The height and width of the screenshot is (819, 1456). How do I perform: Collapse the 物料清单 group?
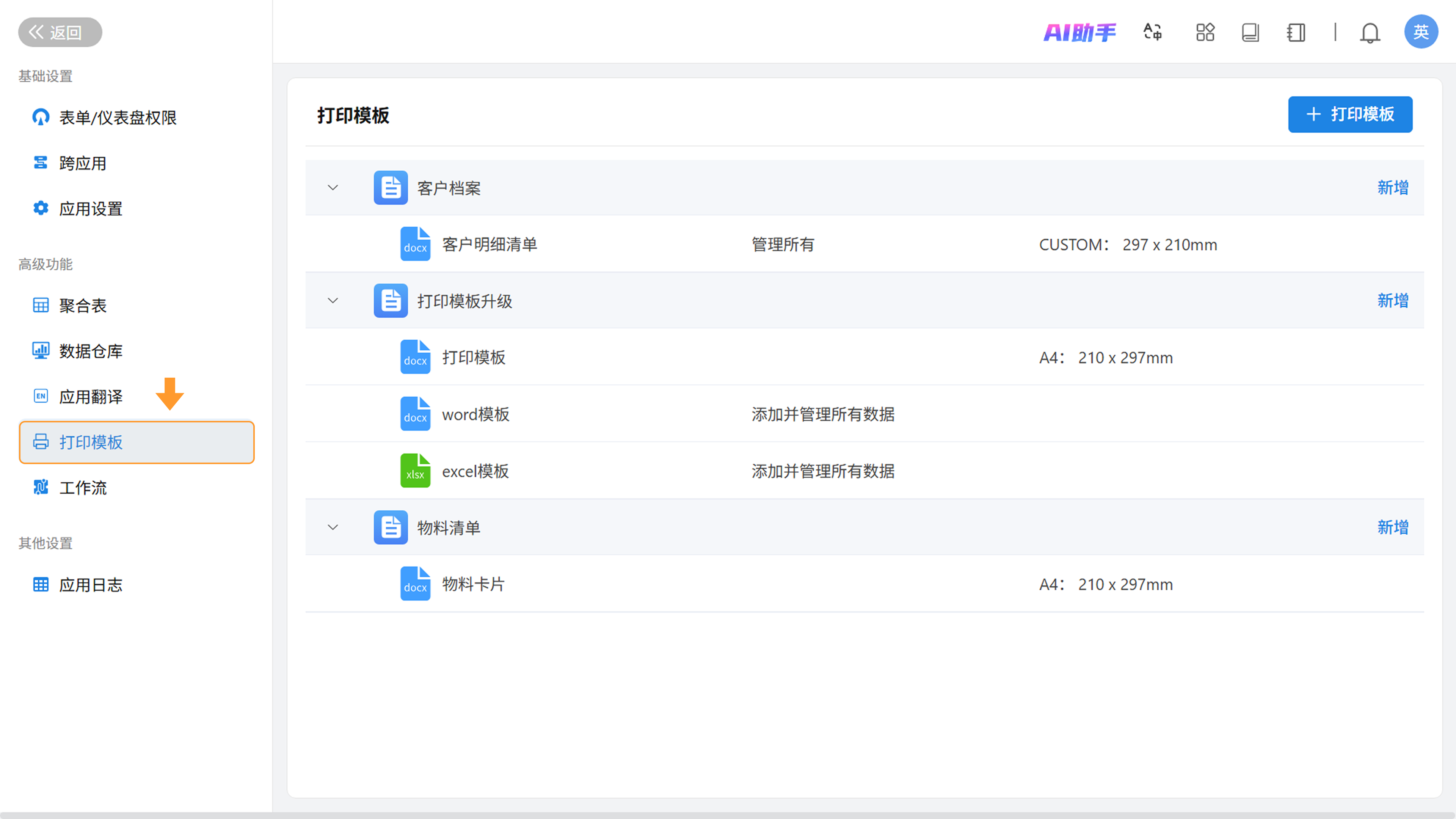click(x=333, y=527)
